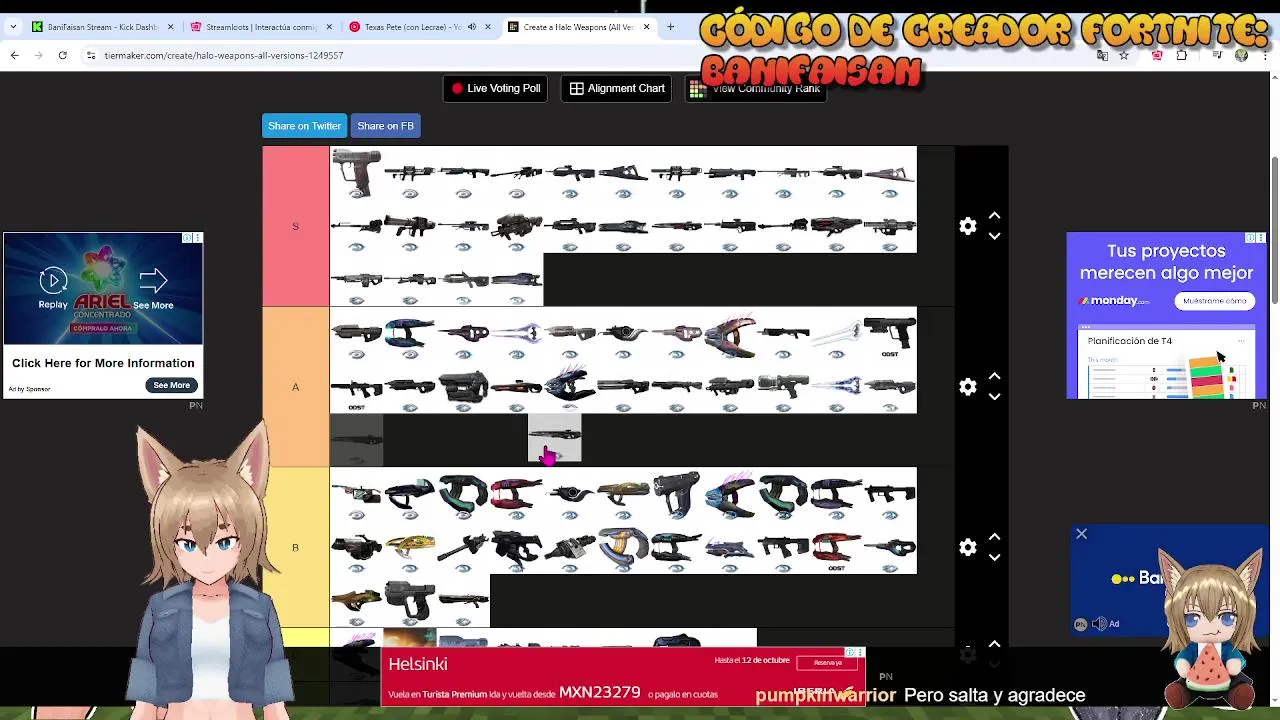Screen dimensions: 1280x720
Task: Select the pink S tier label
Action: click(295, 226)
